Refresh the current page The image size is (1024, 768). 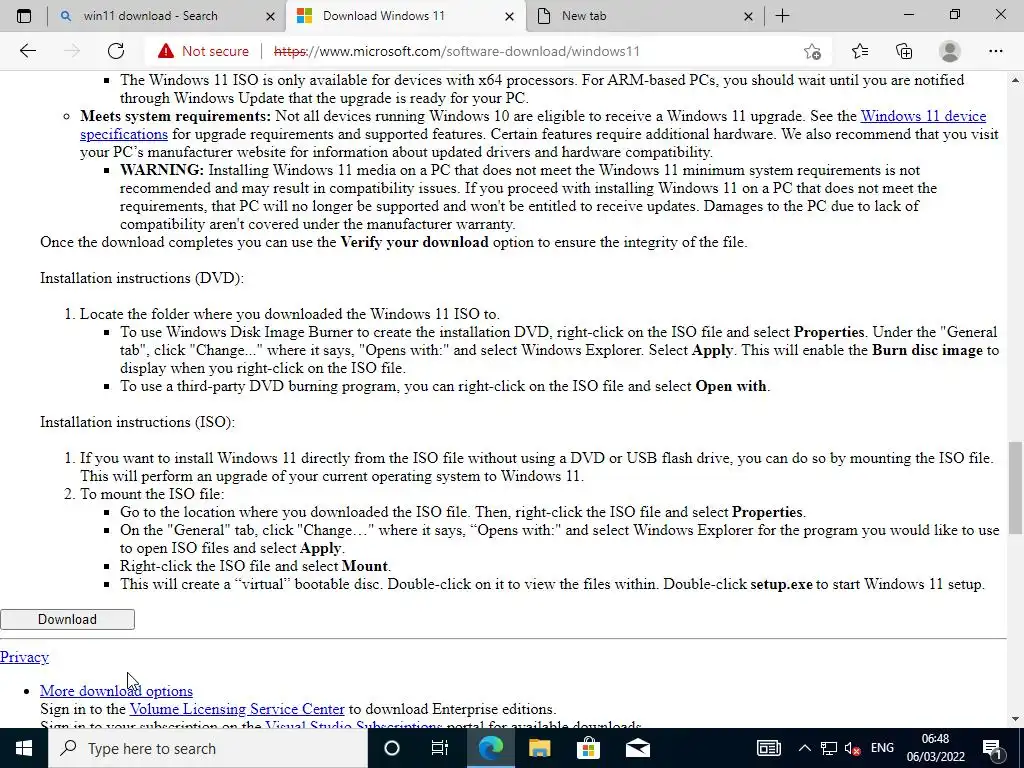[x=116, y=51]
